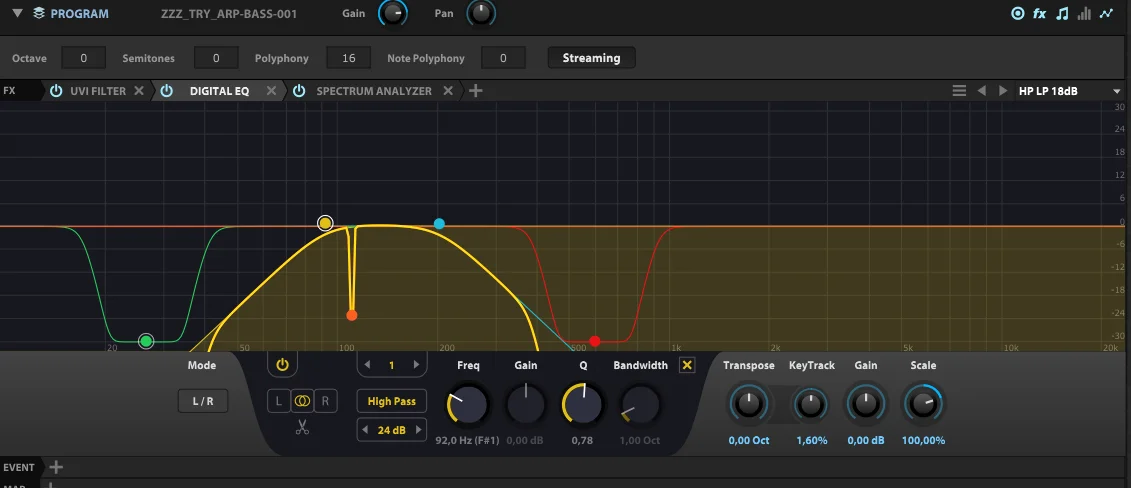Remove the SPECTRUM ANALYZER effect

(x=448, y=91)
